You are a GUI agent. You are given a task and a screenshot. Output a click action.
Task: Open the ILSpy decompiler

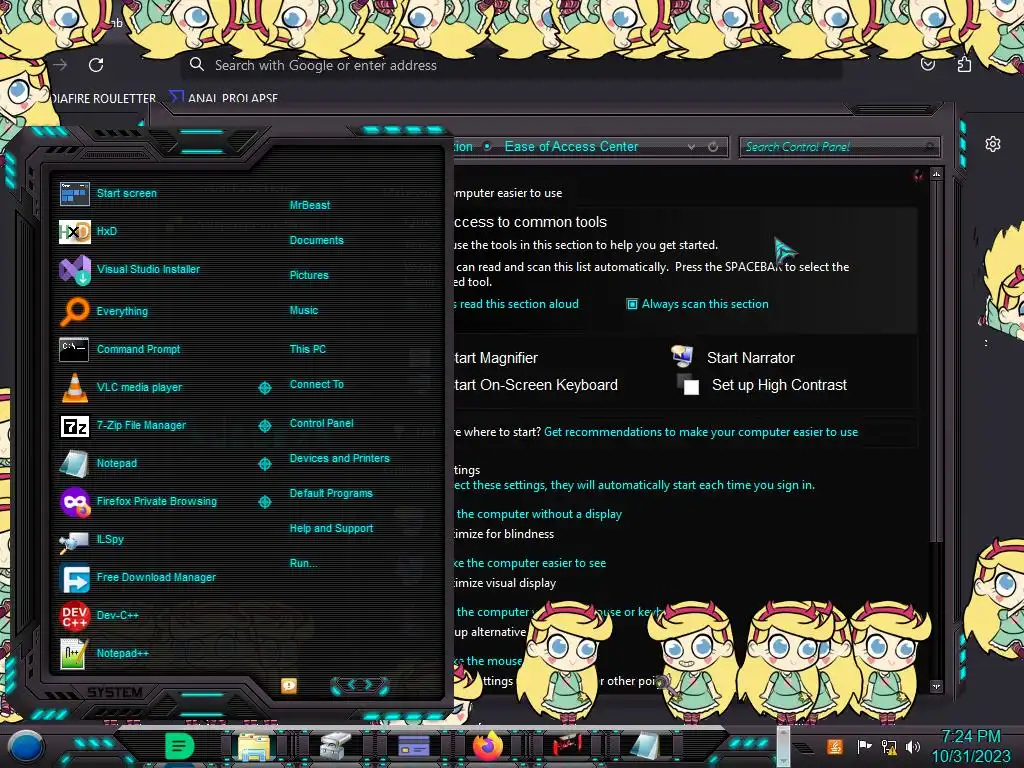pos(91,540)
